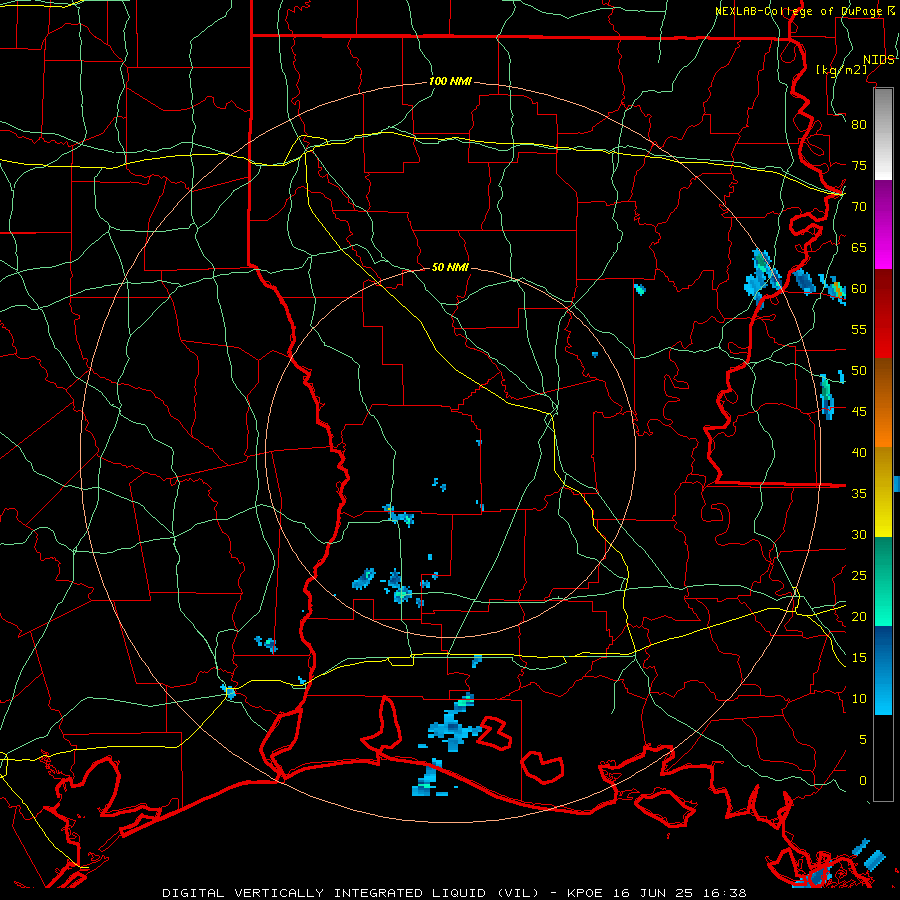Click the 55 value on the VIL scale
Viewport: 900px width, 900px height.
859,329
